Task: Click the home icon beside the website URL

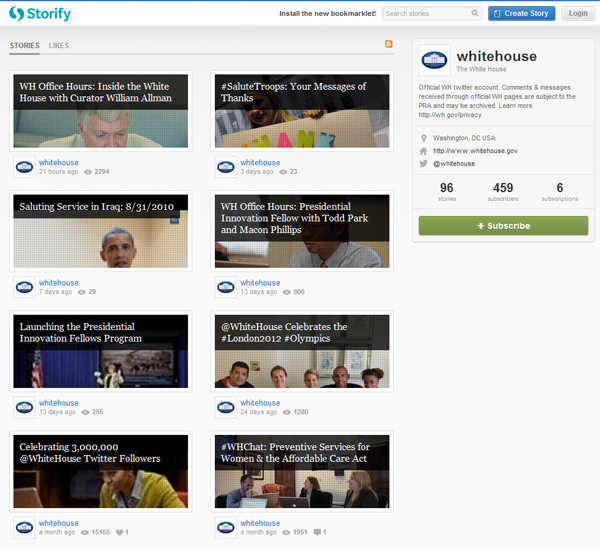Action: [424, 150]
